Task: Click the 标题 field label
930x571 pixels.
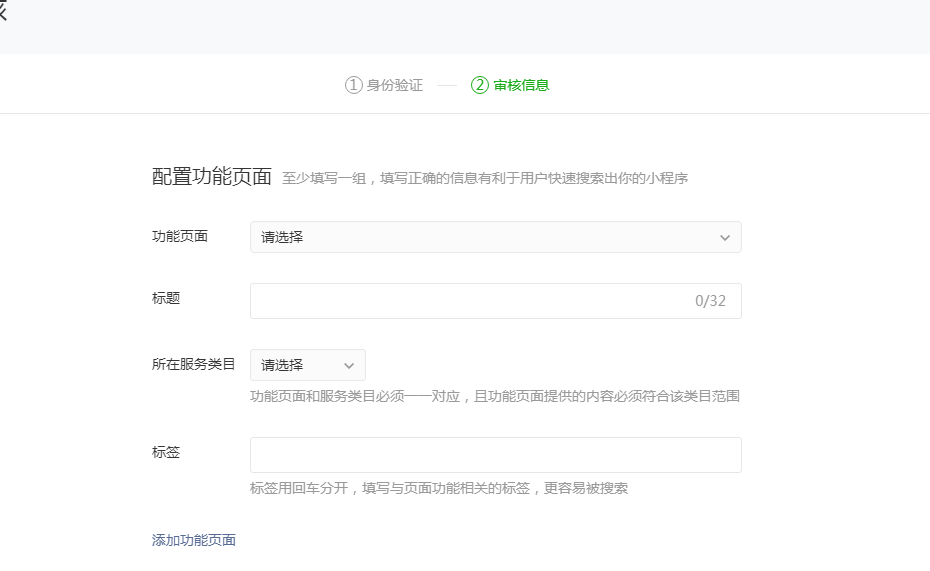Action: (166, 298)
